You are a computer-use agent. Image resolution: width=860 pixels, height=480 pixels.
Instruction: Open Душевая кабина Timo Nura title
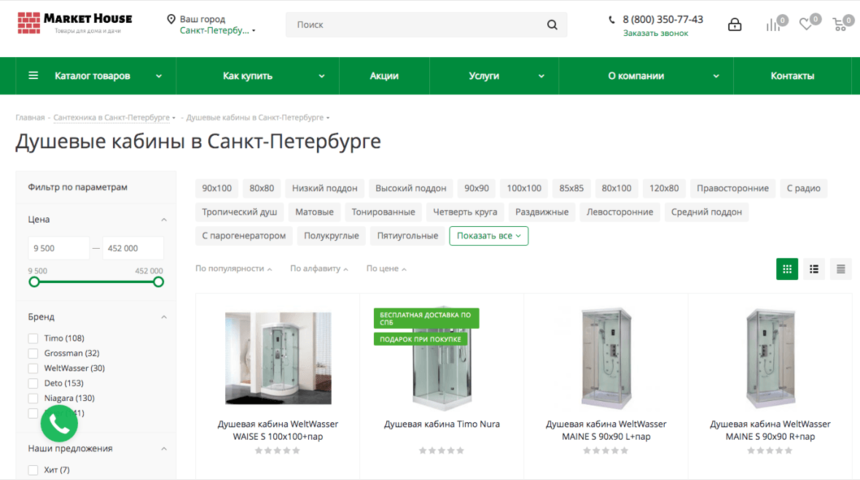pyautogui.click(x=442, y=424)
